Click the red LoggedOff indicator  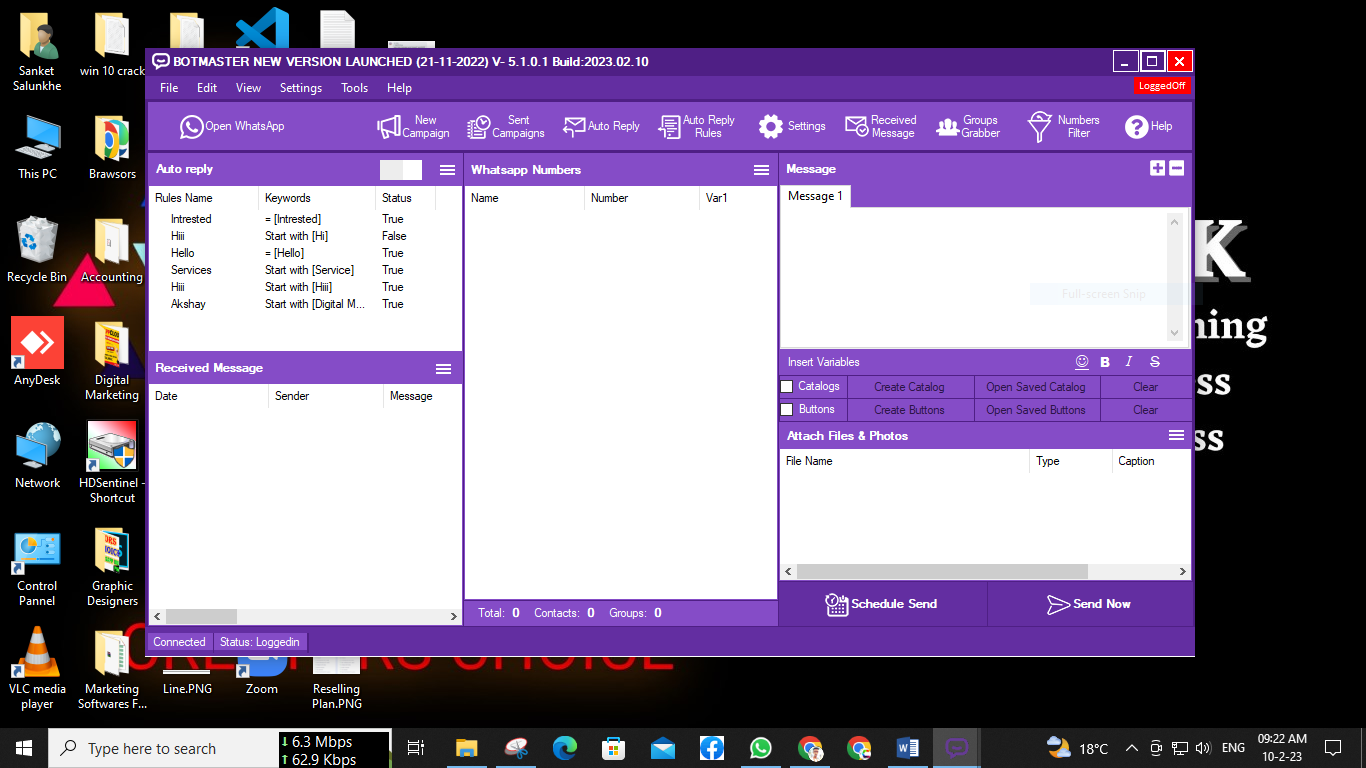pos(1162,86)
